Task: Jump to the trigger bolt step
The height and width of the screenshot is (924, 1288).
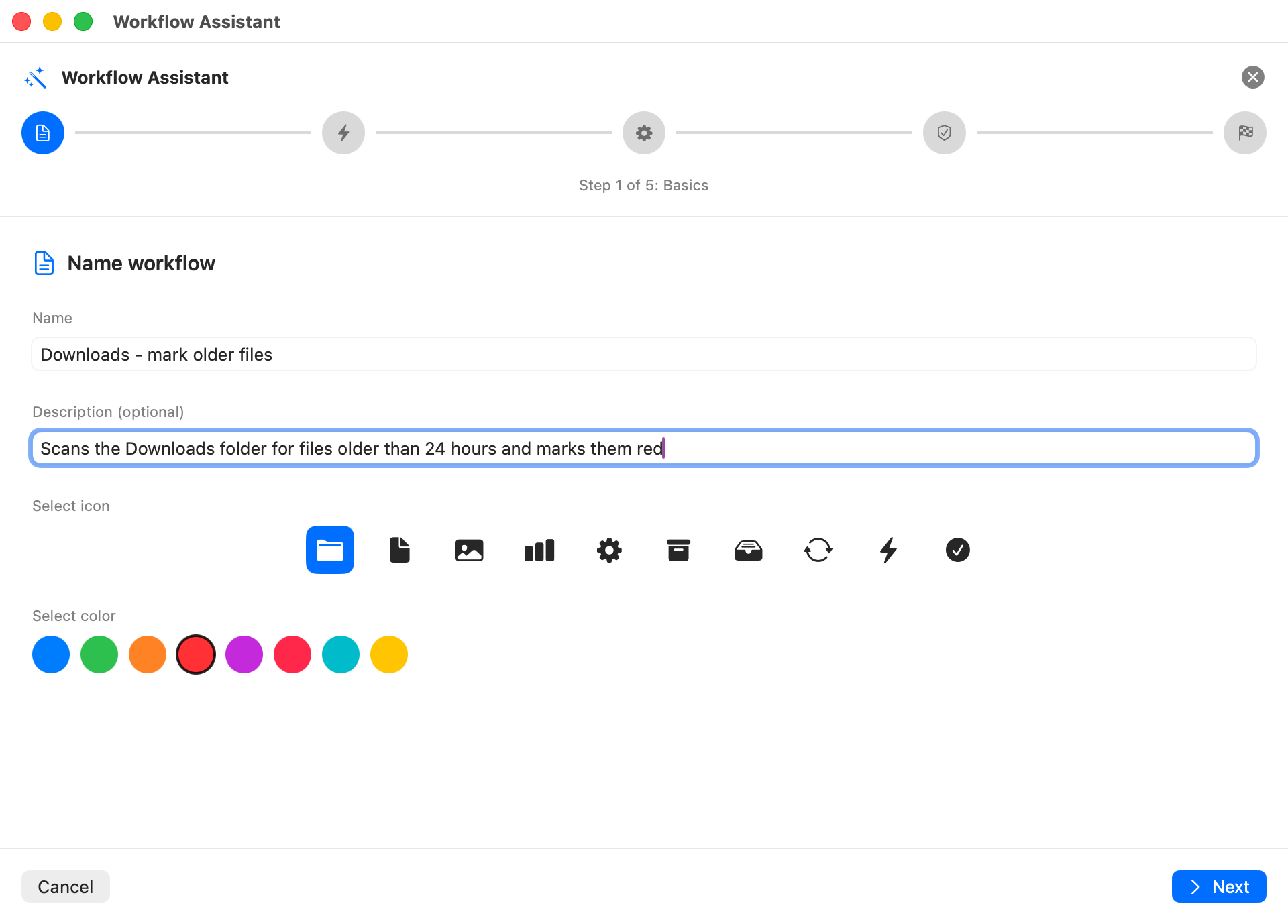Action: [343, 133]
